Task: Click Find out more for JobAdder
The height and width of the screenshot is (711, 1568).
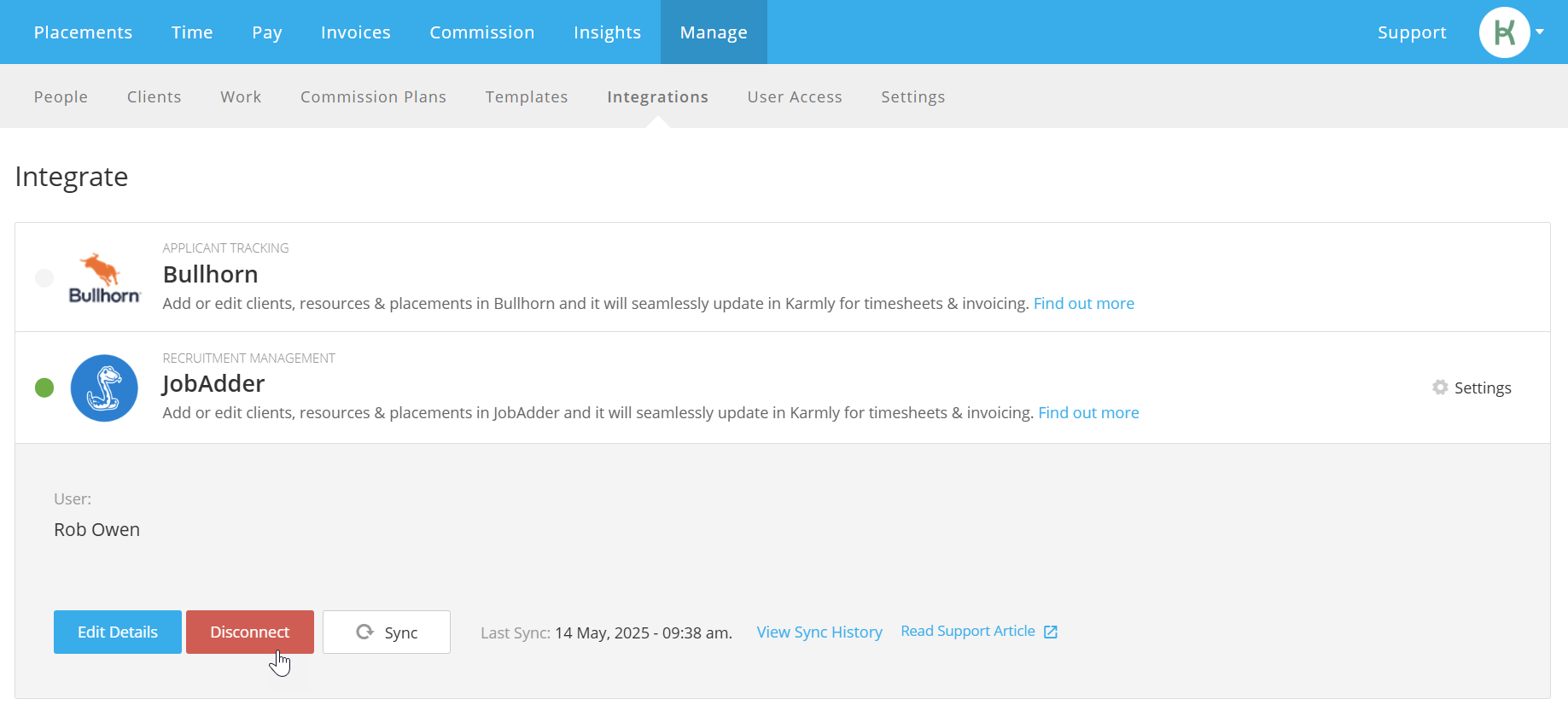Action: click(1088, 412)
